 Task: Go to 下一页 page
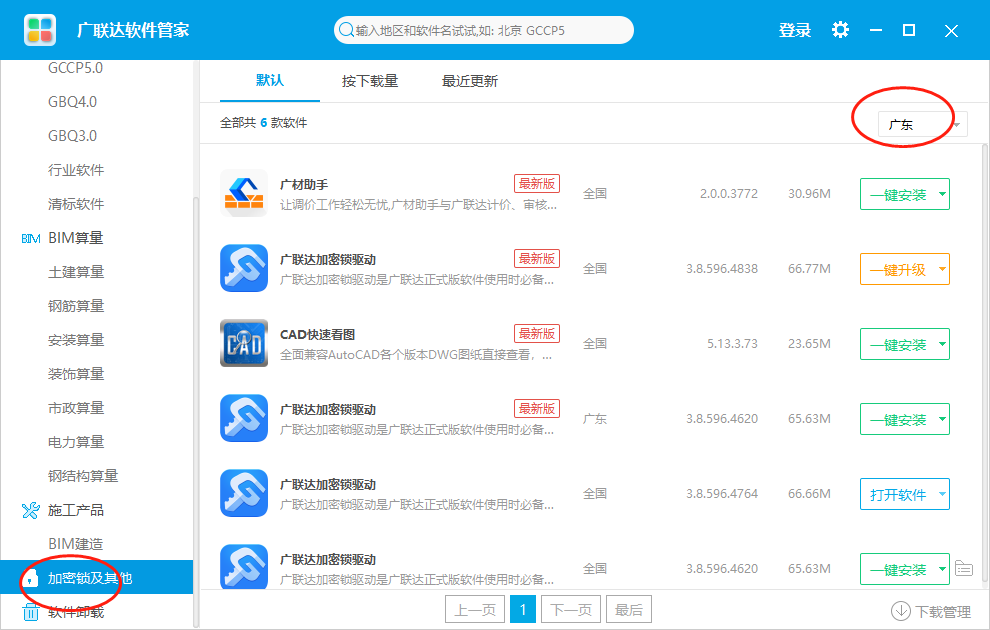[571, 610]
